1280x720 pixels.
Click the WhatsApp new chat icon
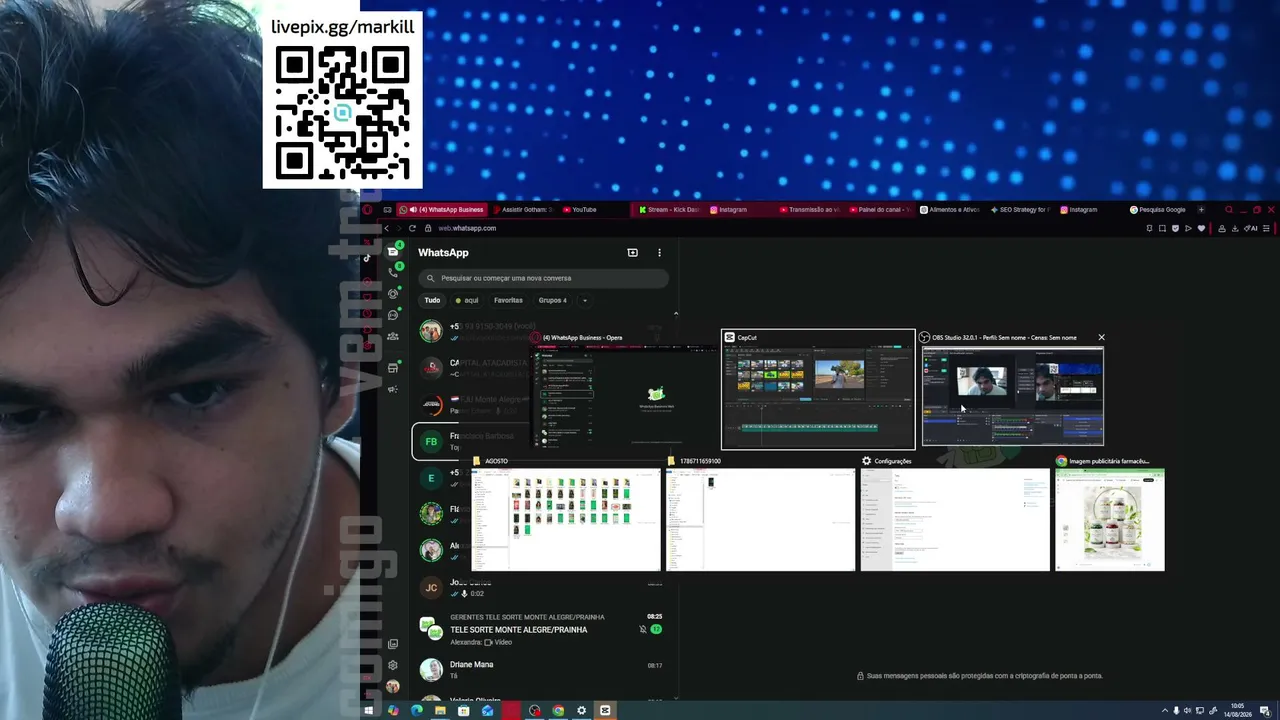click(x=632, y=253)
